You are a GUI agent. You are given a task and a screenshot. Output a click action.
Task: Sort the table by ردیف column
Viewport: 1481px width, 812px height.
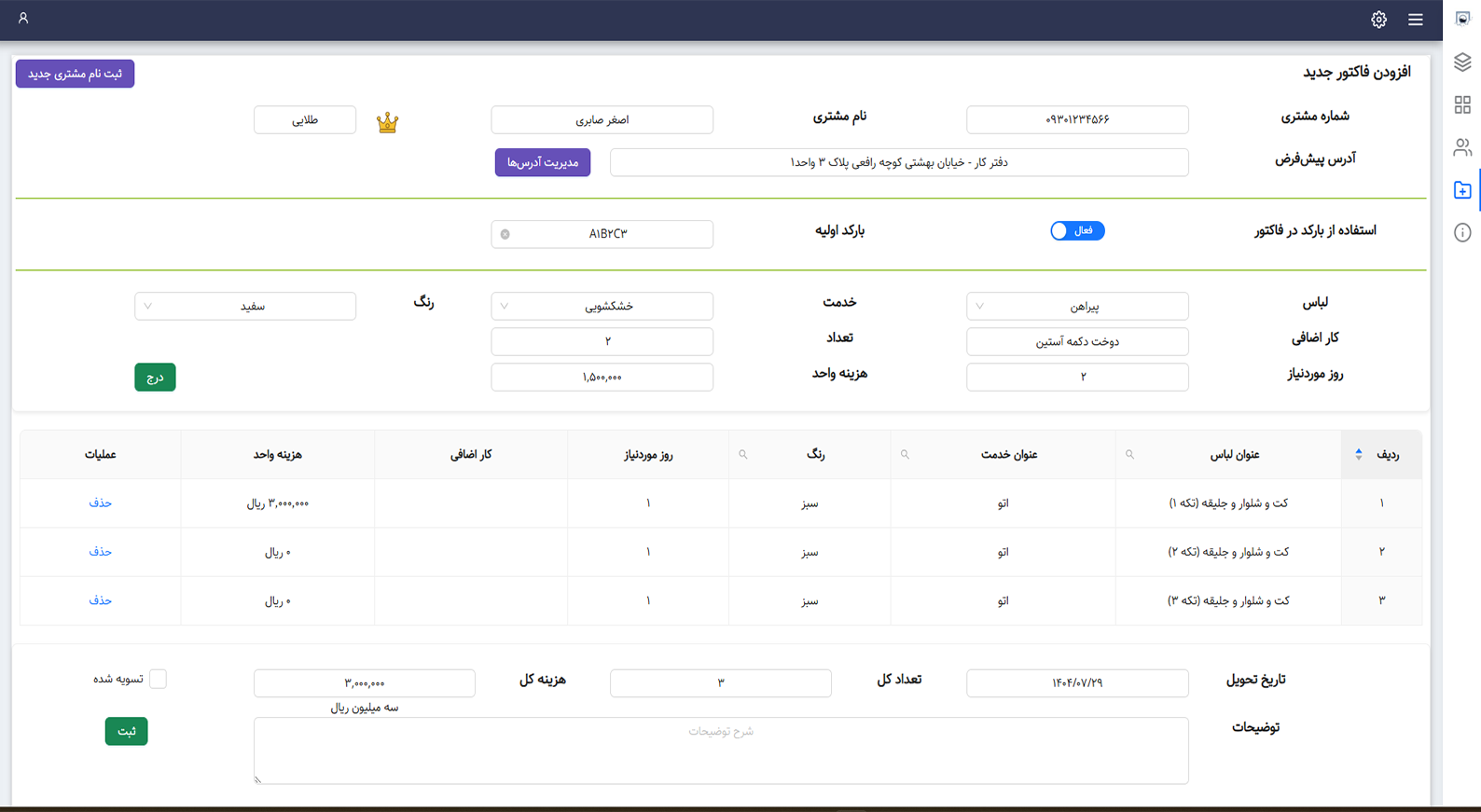[1359, 455]
